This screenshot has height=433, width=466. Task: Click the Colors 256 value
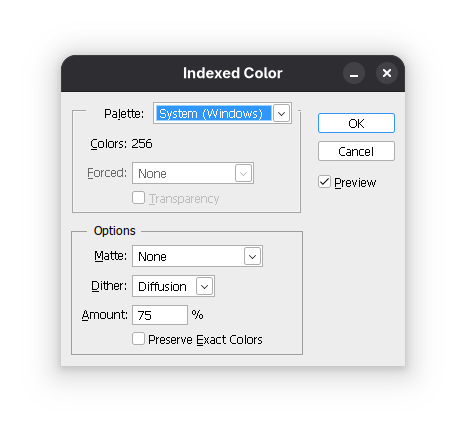142,144
